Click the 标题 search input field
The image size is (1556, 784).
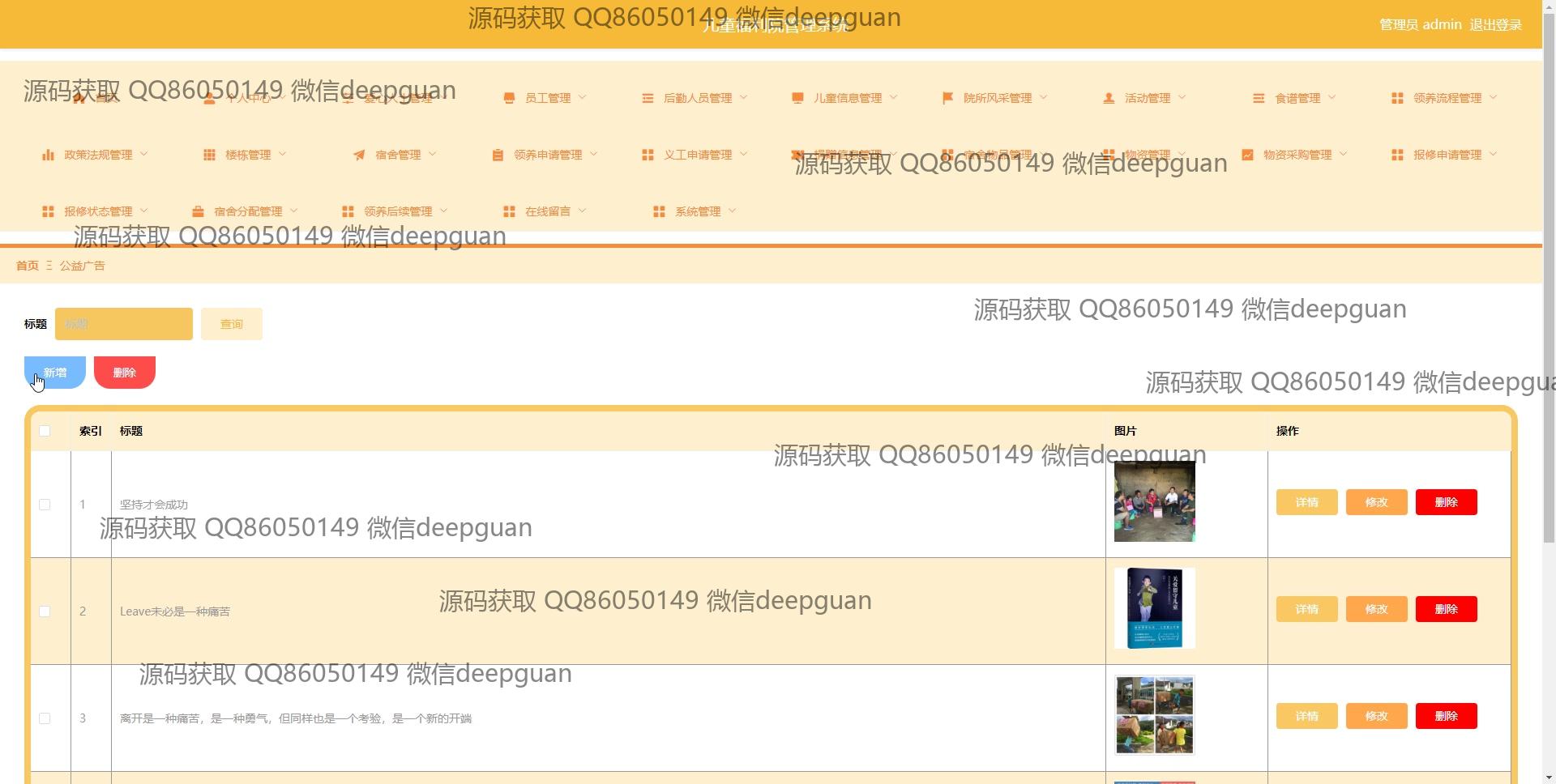point(124,324)
